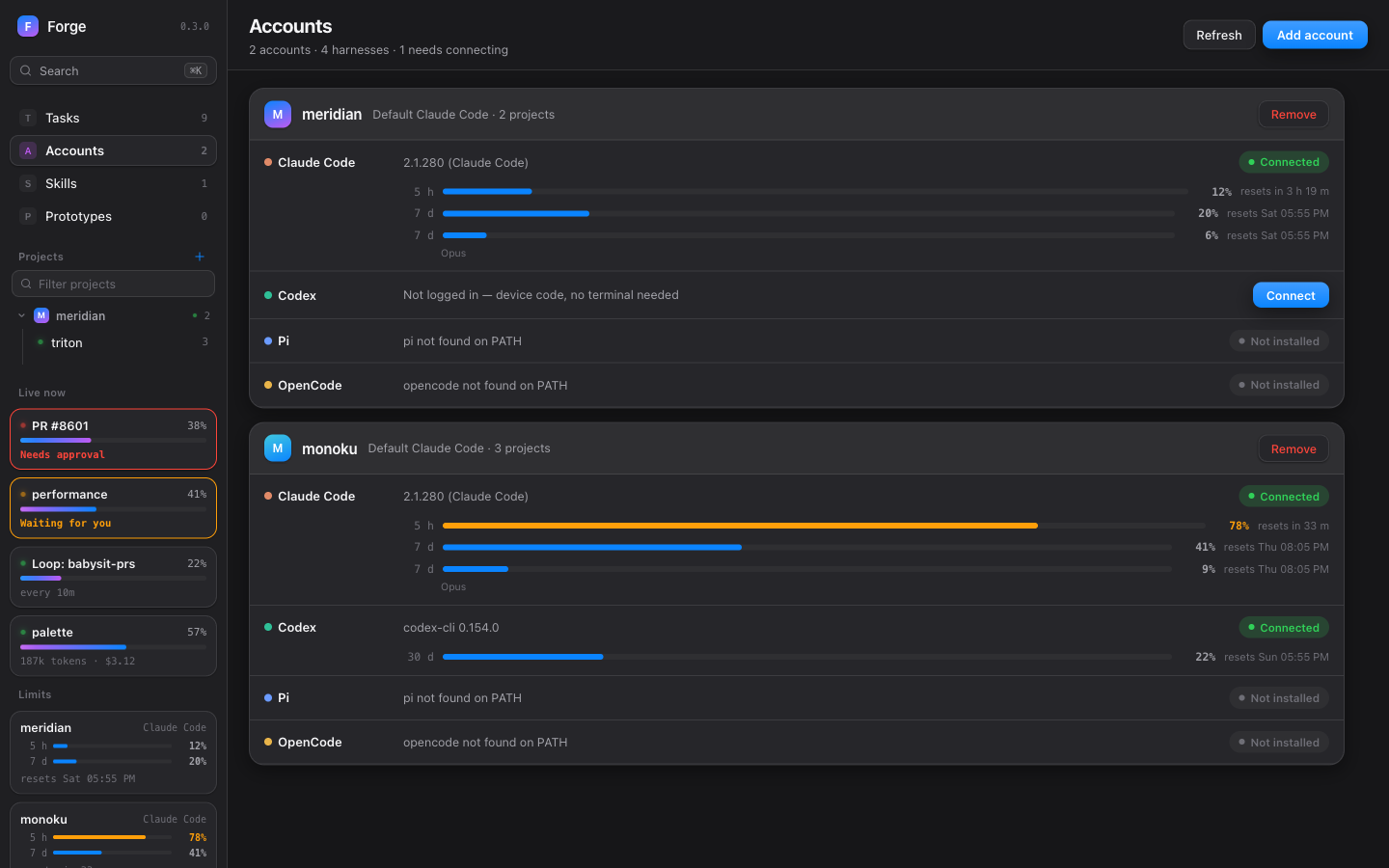This screenshot has height=868, width=1389.
Task: Click meridian Codex harness label
Action: coord(297,295)
